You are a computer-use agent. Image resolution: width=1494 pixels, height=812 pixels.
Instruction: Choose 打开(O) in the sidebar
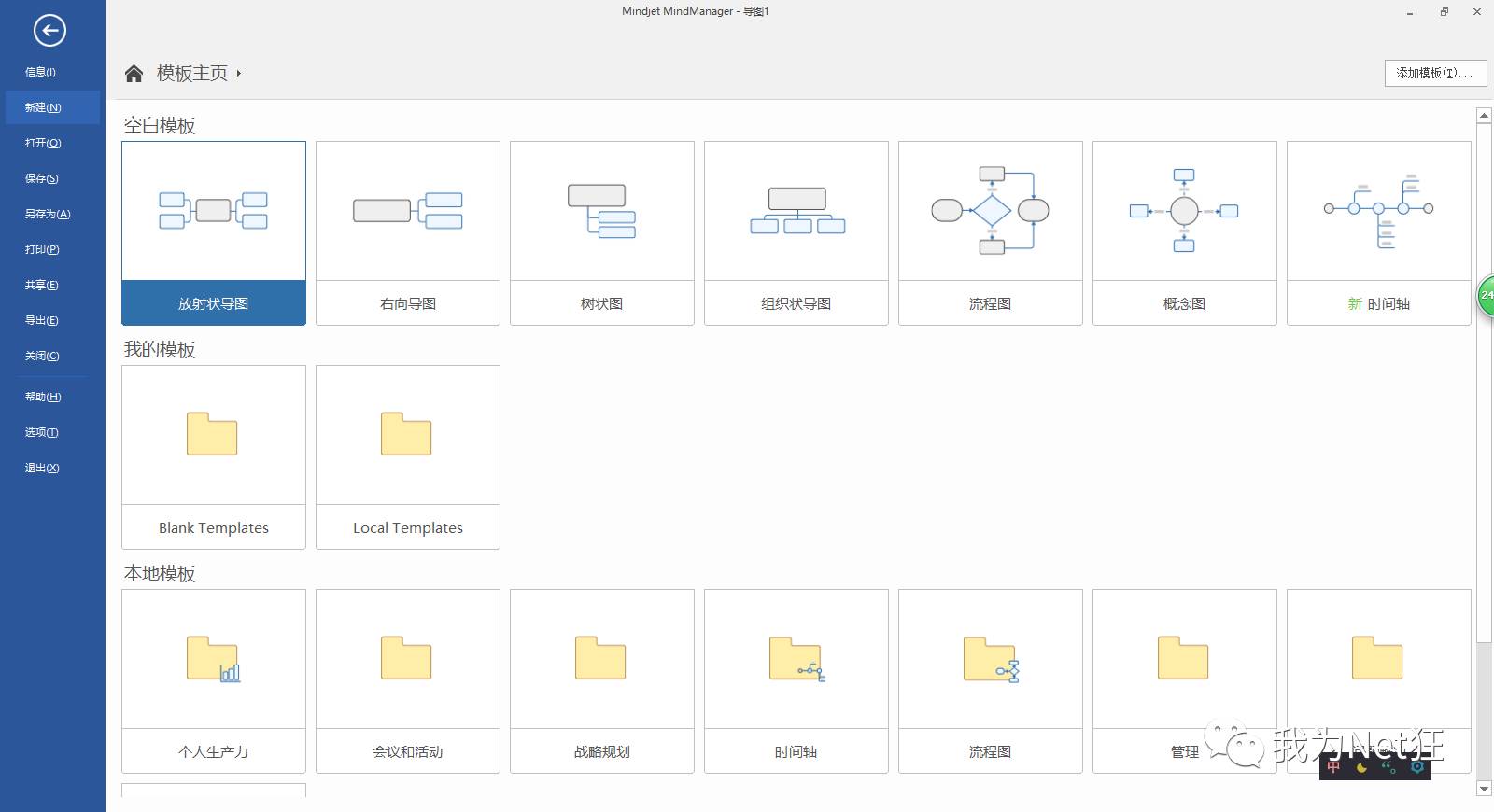tap(43, 143)
